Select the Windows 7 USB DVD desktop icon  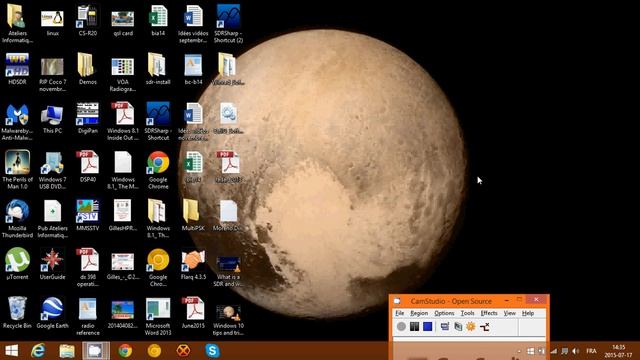point(52,170)
